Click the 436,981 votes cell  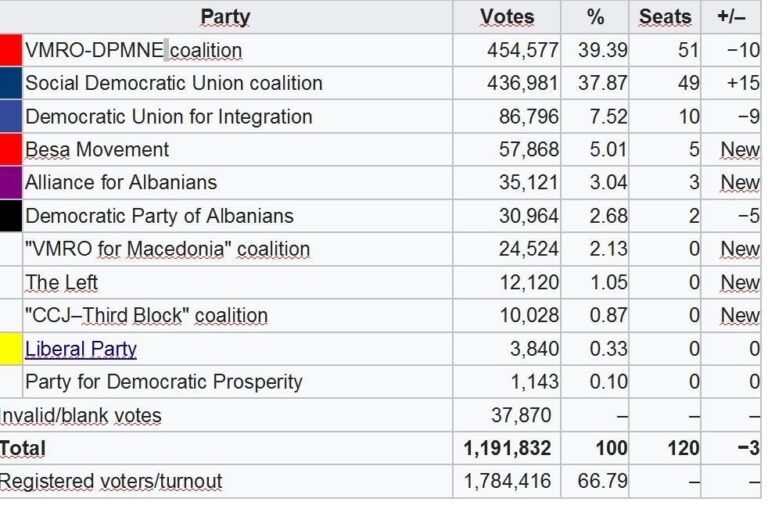(x=507, y=83)
